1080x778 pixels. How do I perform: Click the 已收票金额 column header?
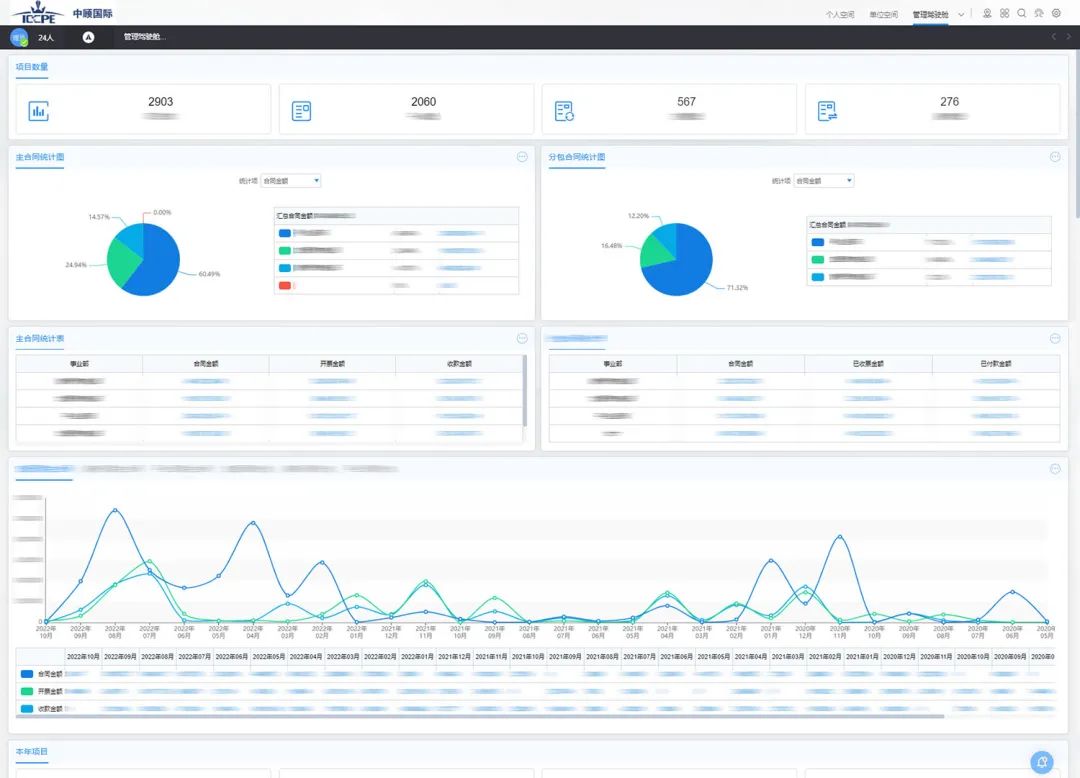(x=868, y=364)
